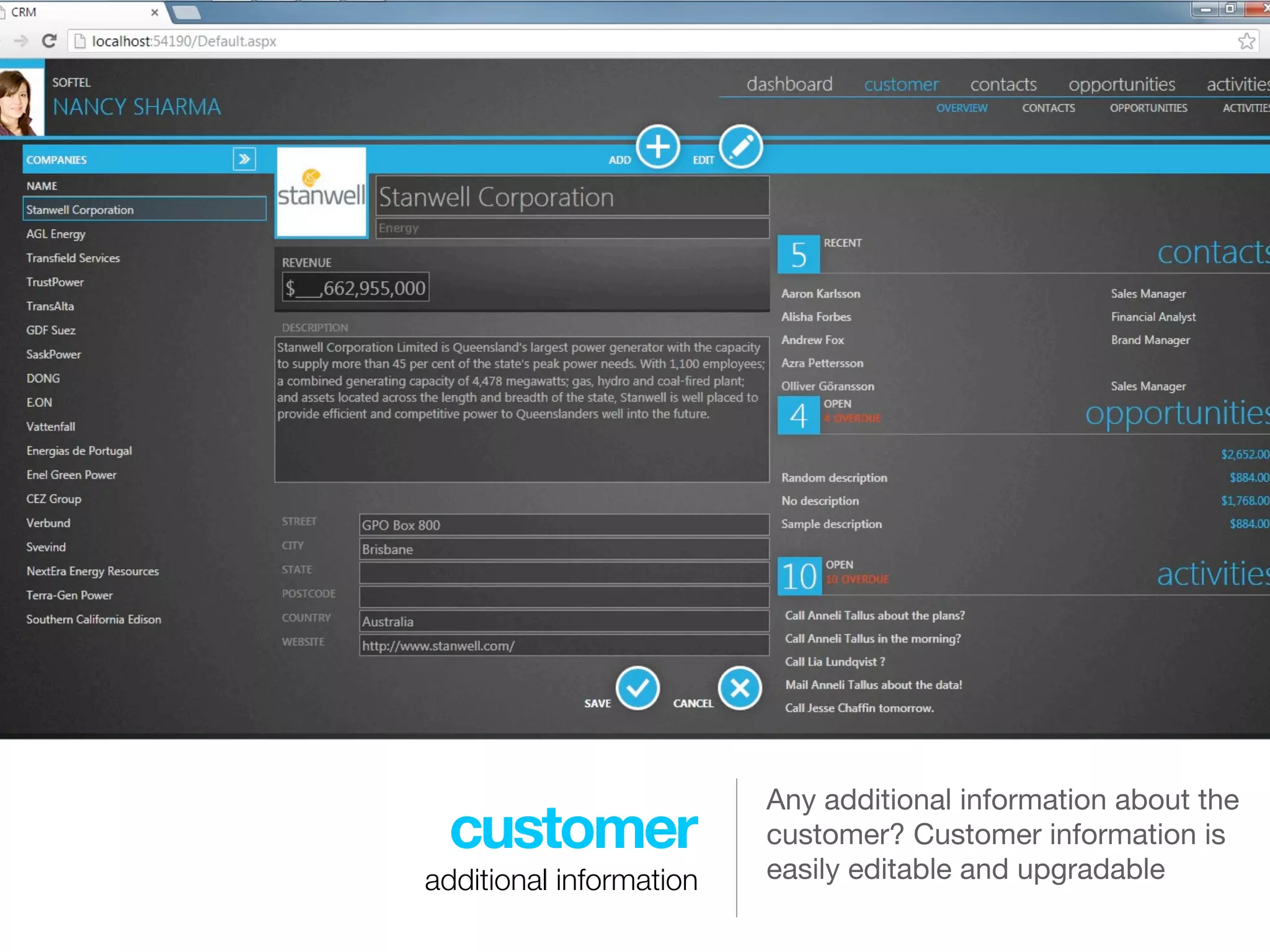Image resolution: width=1270 pixels, height=952 pixels.
Task: Open activity Call Jesse Chaffin tomorrow
Action: click(x=859, y=708)
